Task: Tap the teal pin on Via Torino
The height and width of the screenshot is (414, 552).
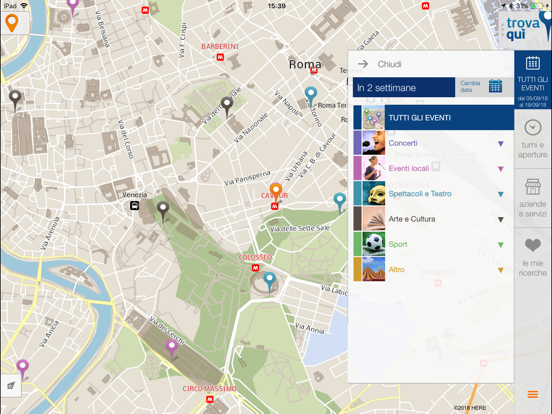Action: click(x=310, y=96)
